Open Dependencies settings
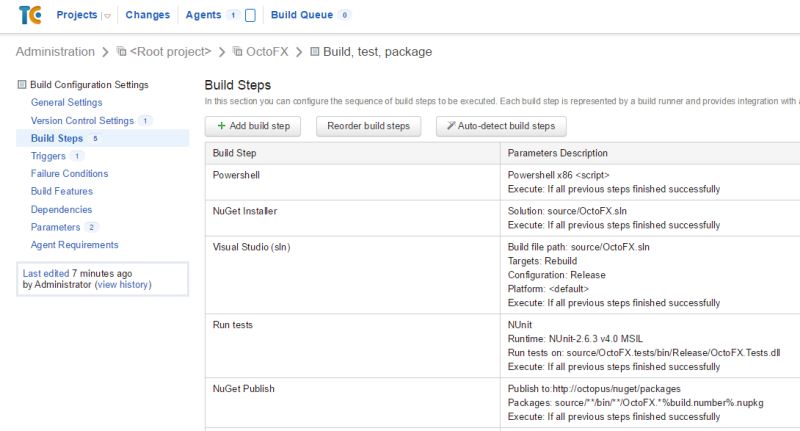The height and width of the screenshot is (431, 800). [x=61, y=209]
